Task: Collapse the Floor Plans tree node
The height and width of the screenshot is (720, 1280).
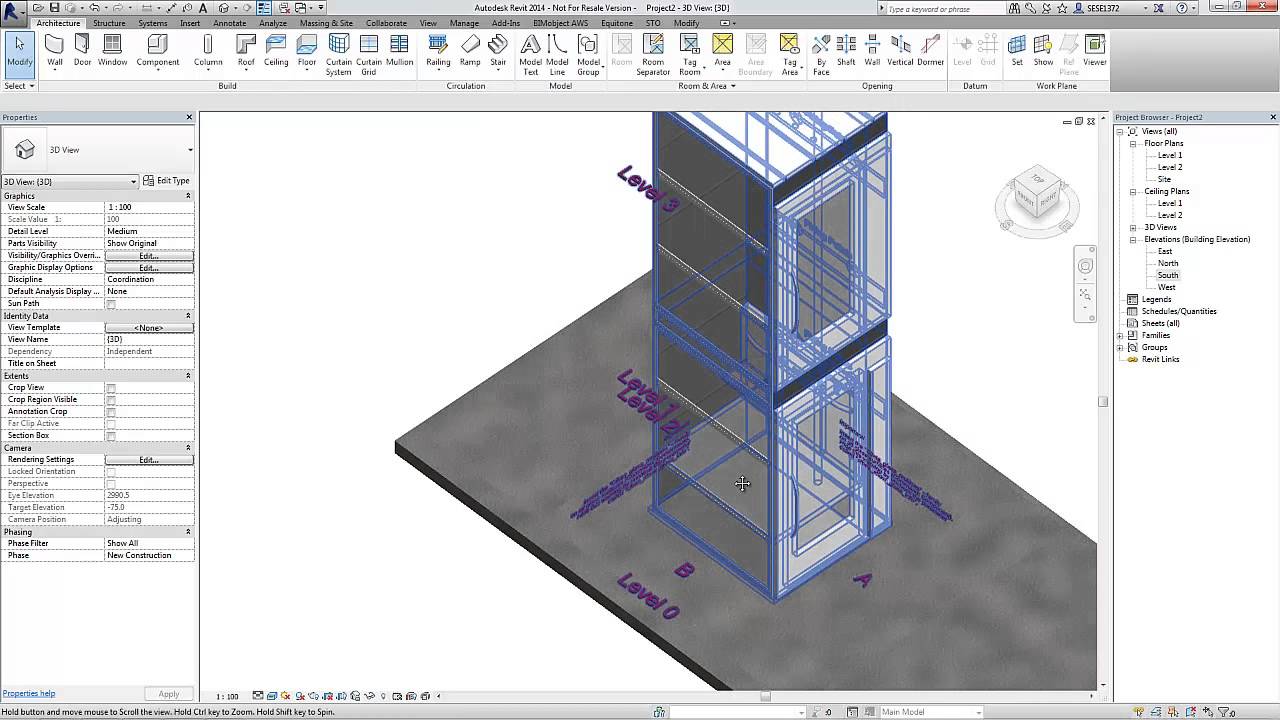Action: pyautogui.click(x=1134, y=144)
